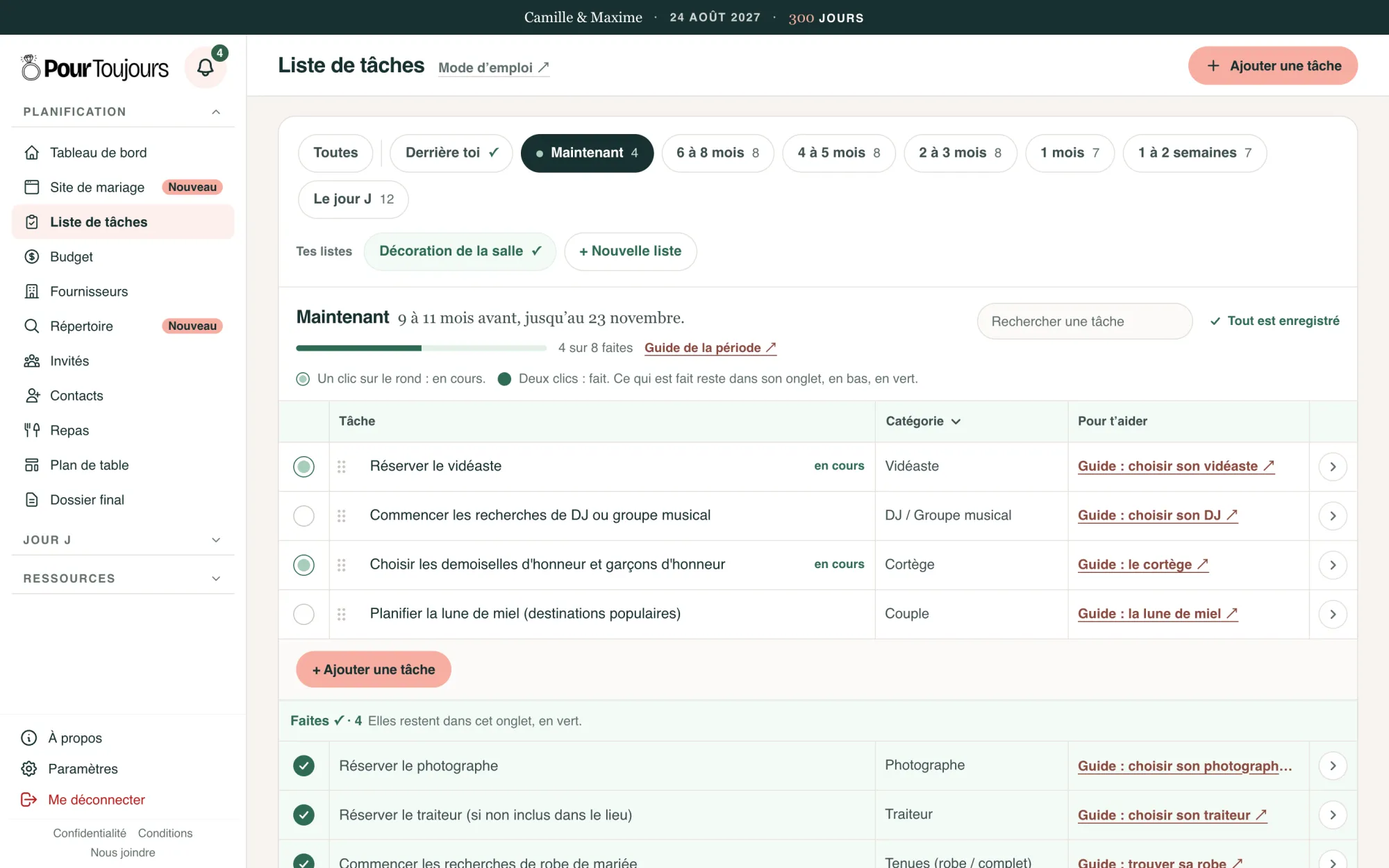Open details arrow for Réserver le vidéaste
This screenshot has height=868, width=1389.
click(1333, 467)
